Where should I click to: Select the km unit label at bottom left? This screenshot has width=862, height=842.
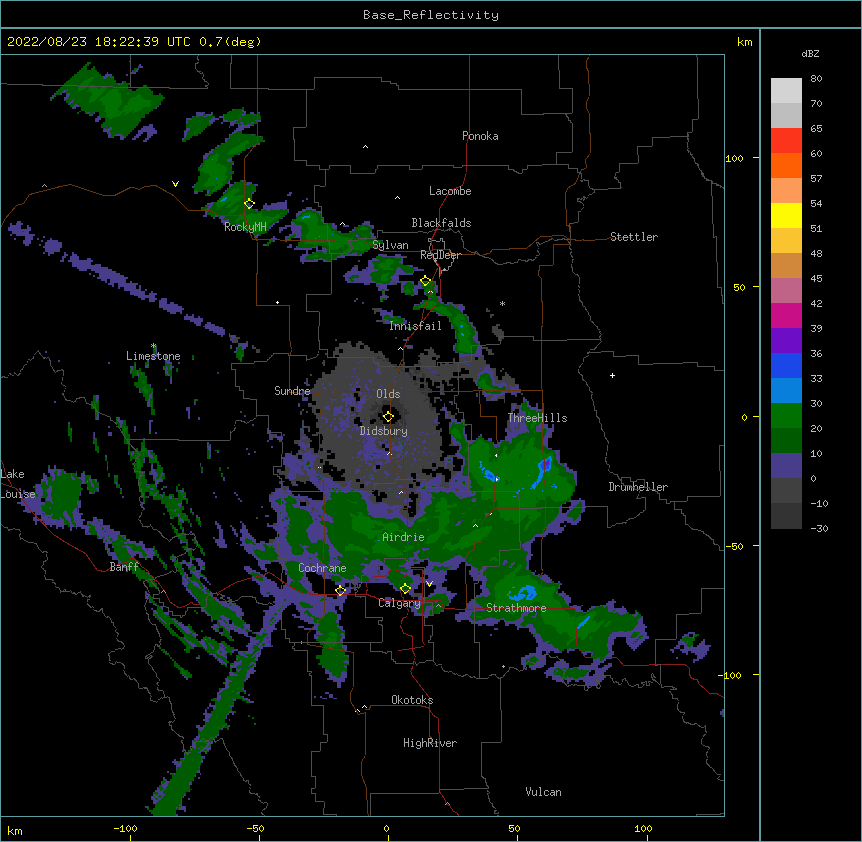pos(14,831)
